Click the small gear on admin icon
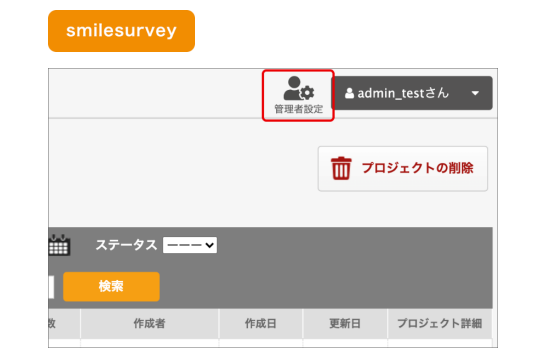 (307, 93)
